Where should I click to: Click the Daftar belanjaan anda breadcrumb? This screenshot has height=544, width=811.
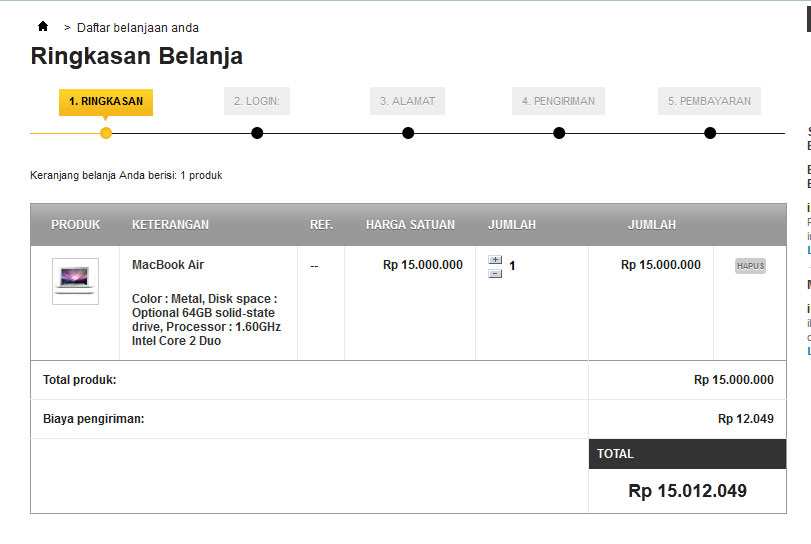click(138, 28)
